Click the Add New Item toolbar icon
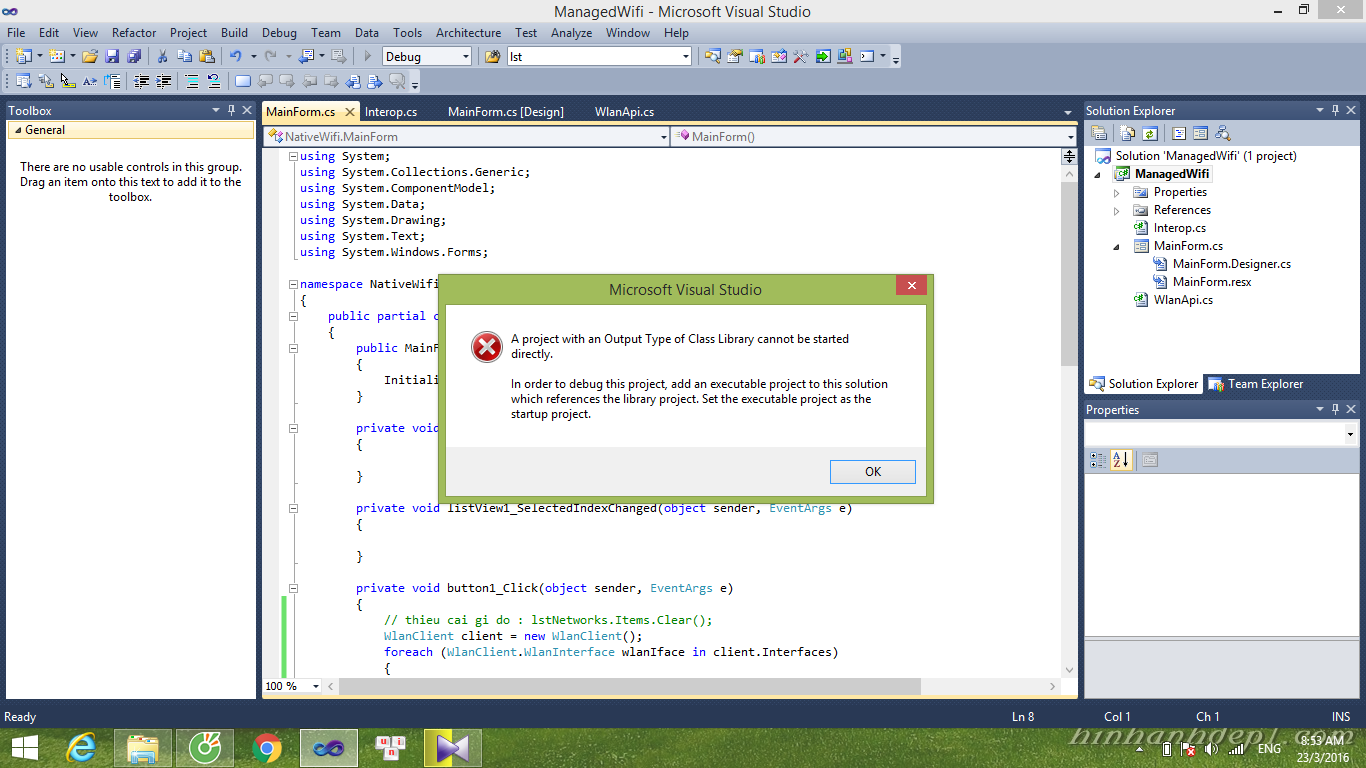 pyautogui.click(x=56, y=57)
